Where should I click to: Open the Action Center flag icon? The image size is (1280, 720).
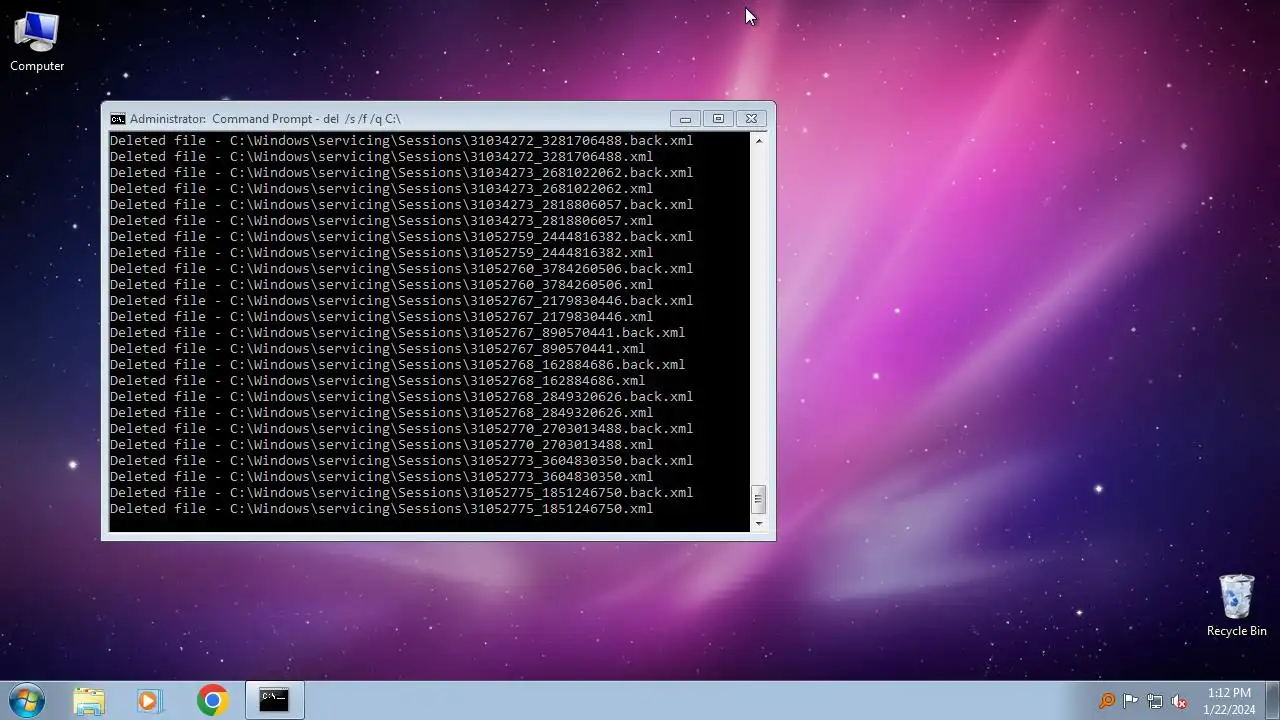[x=1131, y=701]
